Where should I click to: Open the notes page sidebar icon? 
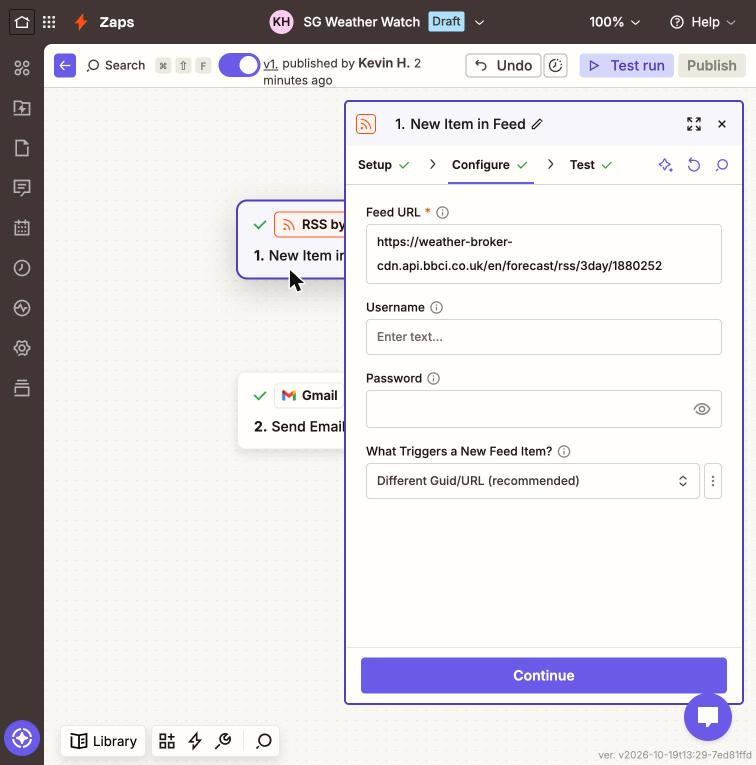click(x=22, y=148)
